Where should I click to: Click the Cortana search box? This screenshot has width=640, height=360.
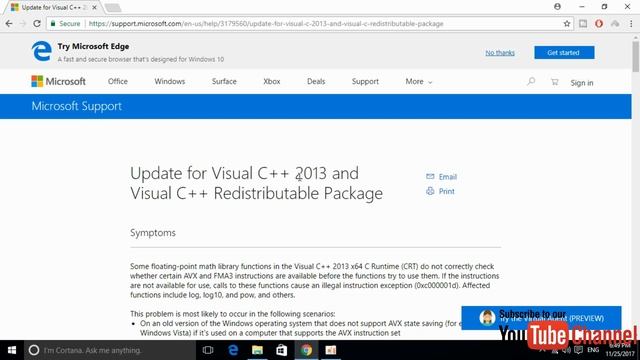[110, 350]
